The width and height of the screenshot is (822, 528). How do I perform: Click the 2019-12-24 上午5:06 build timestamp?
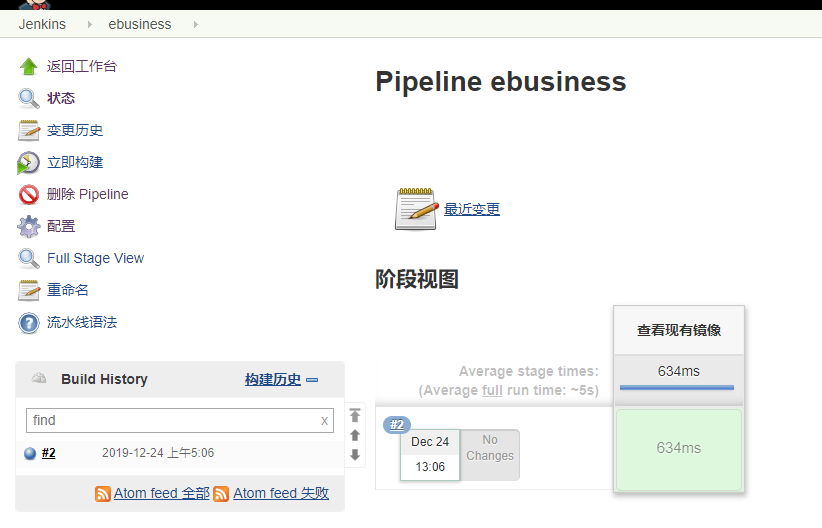tap(158, 453)
